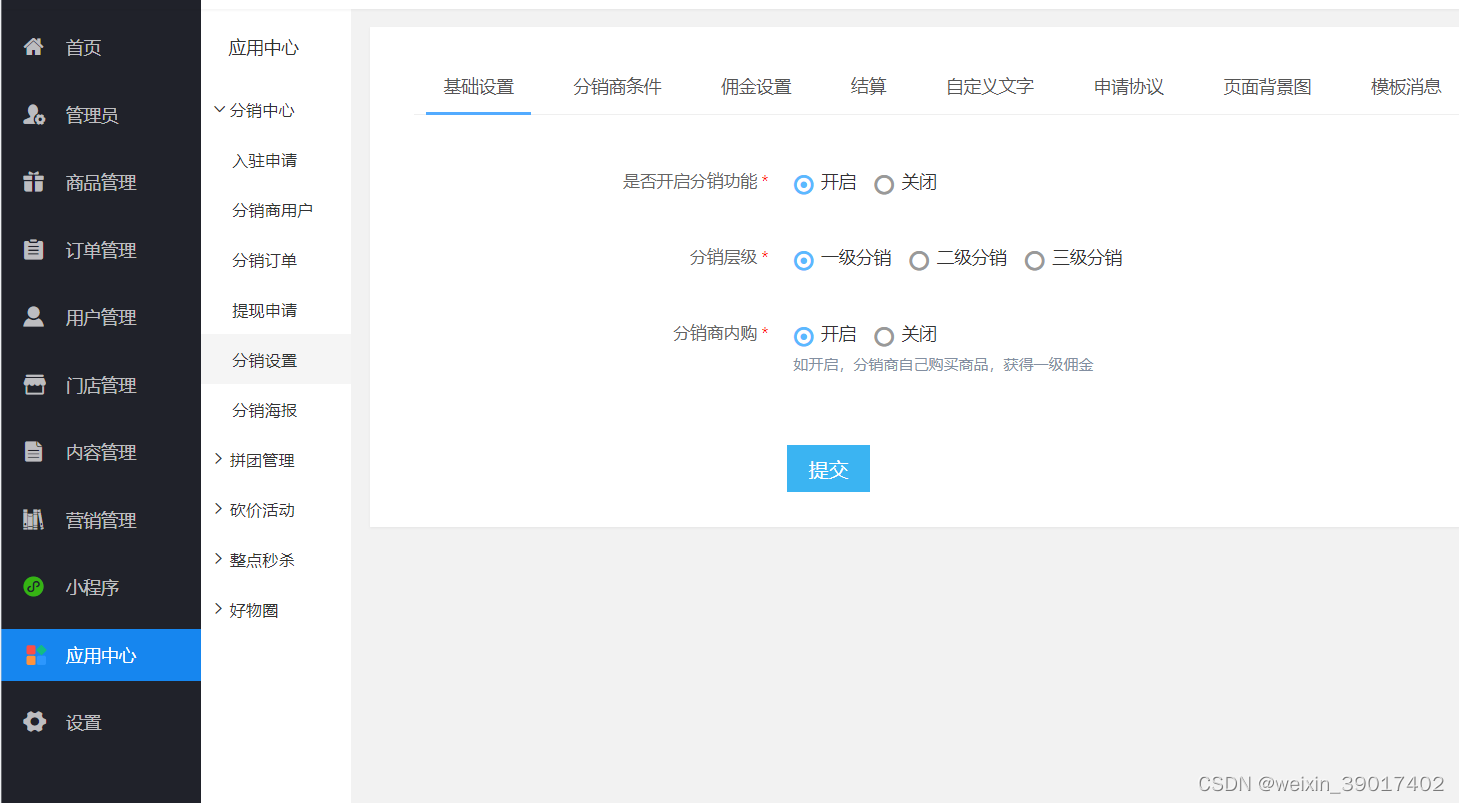1459x803 pixels.
Task: Click the 分销层级 field label
Action: point(724,257)
